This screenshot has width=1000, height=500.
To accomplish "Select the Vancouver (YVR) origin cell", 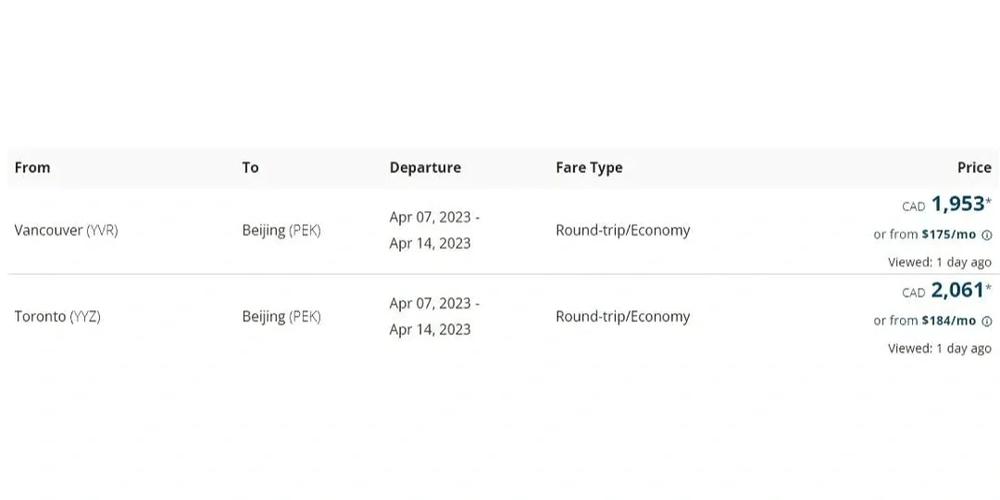I will pos(66,230).
